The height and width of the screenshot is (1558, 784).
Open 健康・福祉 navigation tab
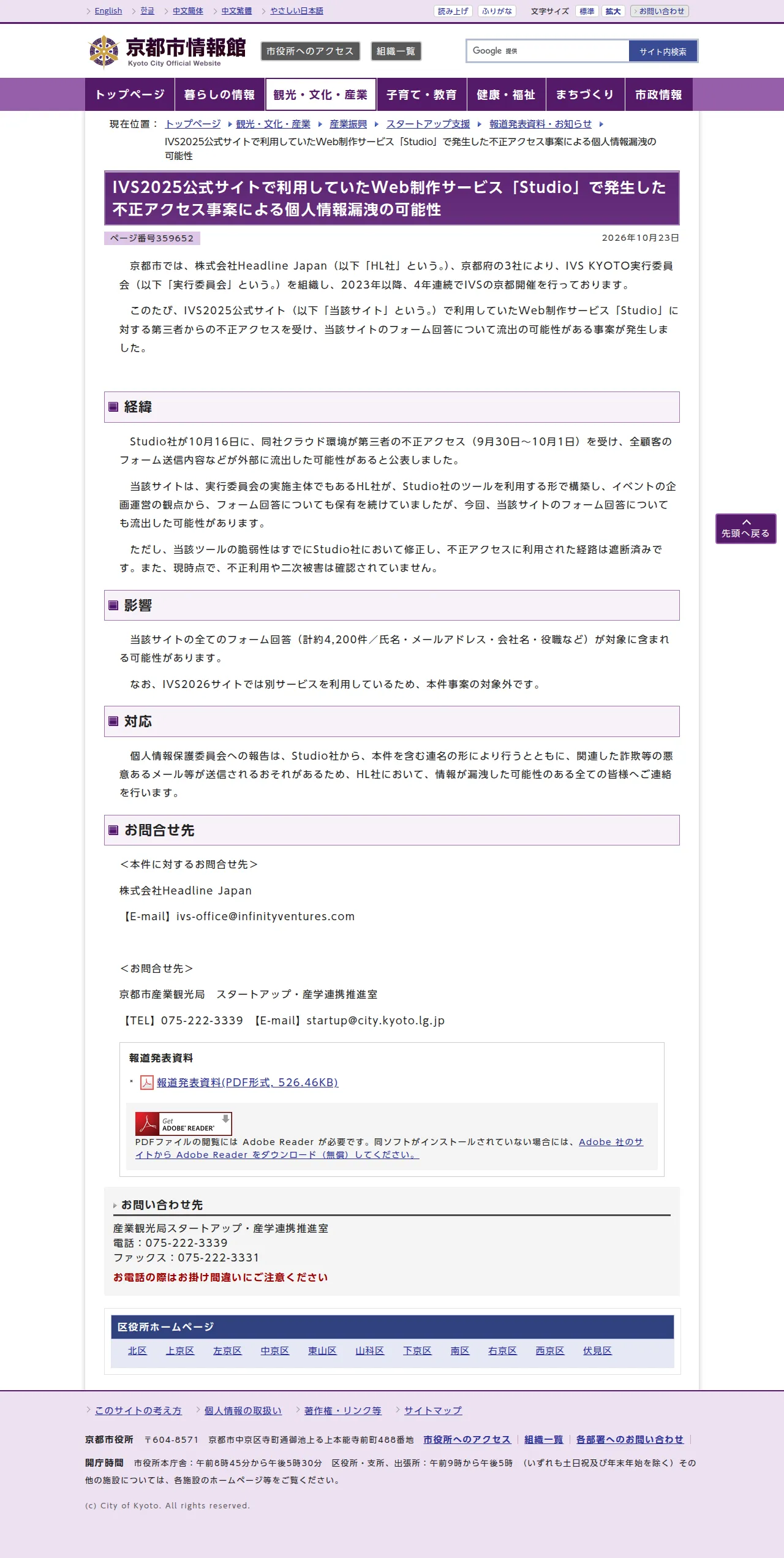tap(506, 94)
